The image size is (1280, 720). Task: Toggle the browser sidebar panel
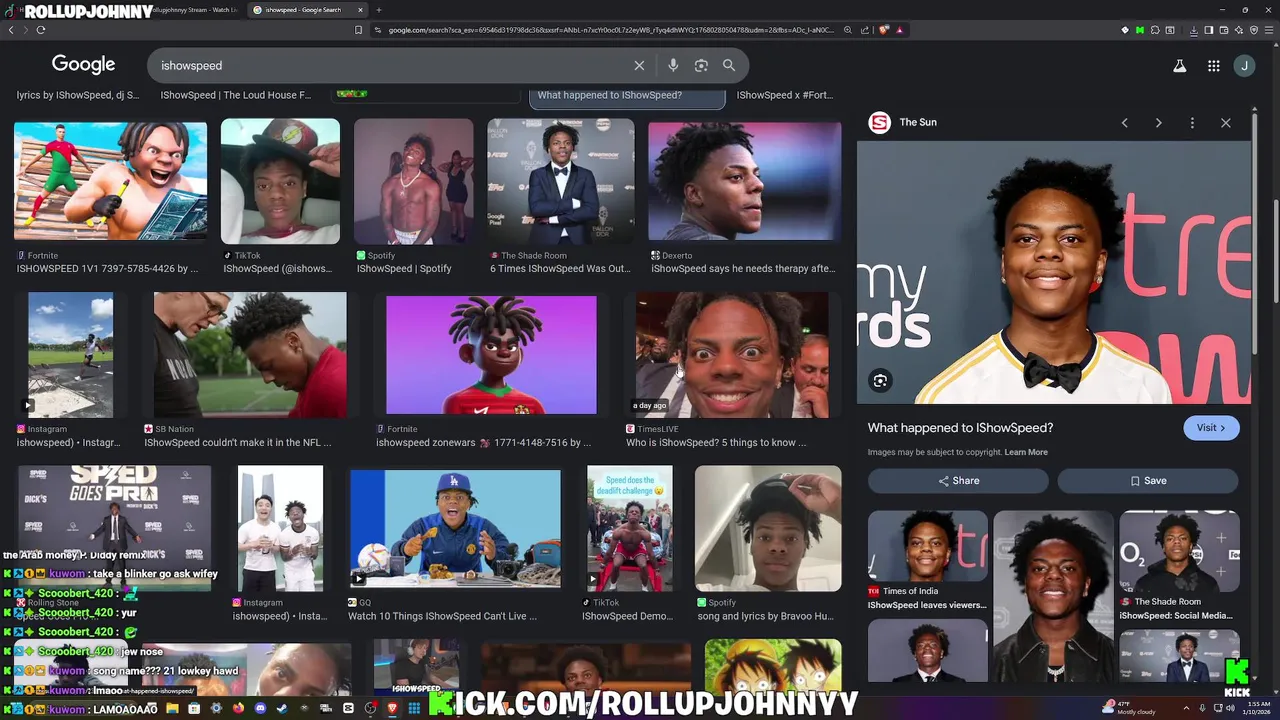coord(1209,30)
